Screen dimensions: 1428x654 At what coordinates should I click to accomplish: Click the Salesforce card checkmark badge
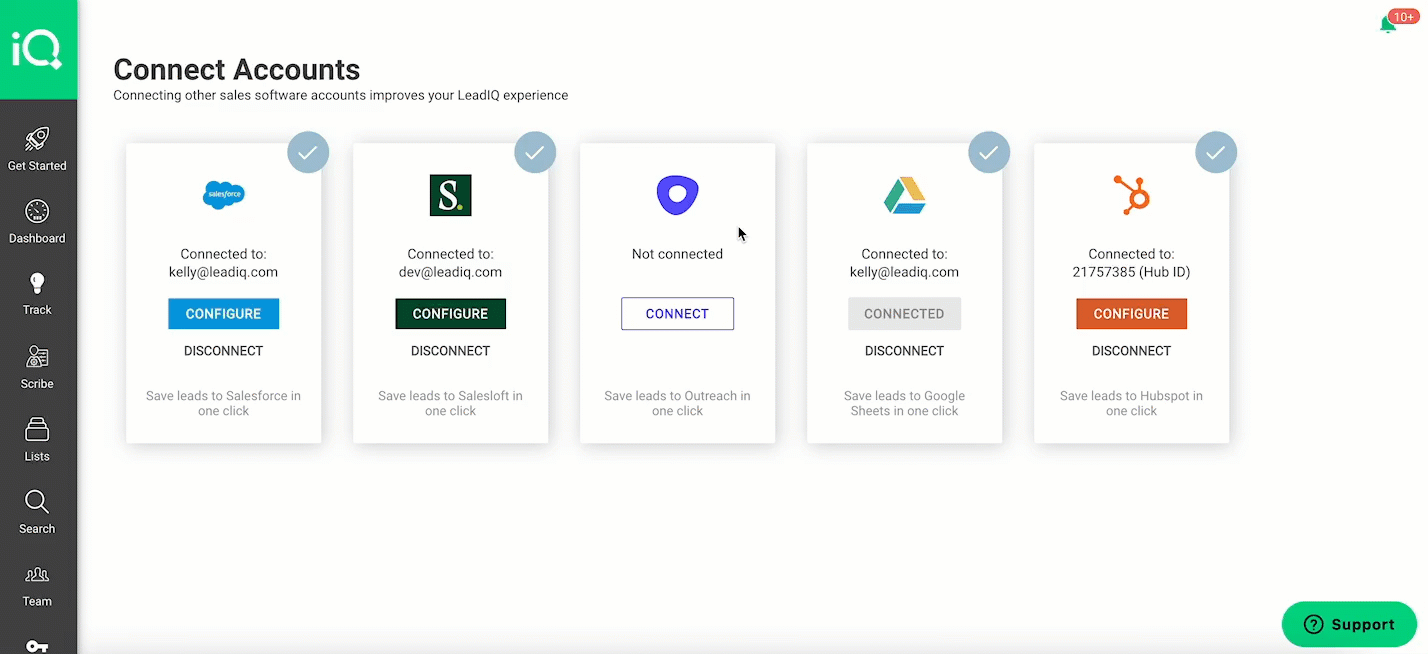(x=308, y=153)
